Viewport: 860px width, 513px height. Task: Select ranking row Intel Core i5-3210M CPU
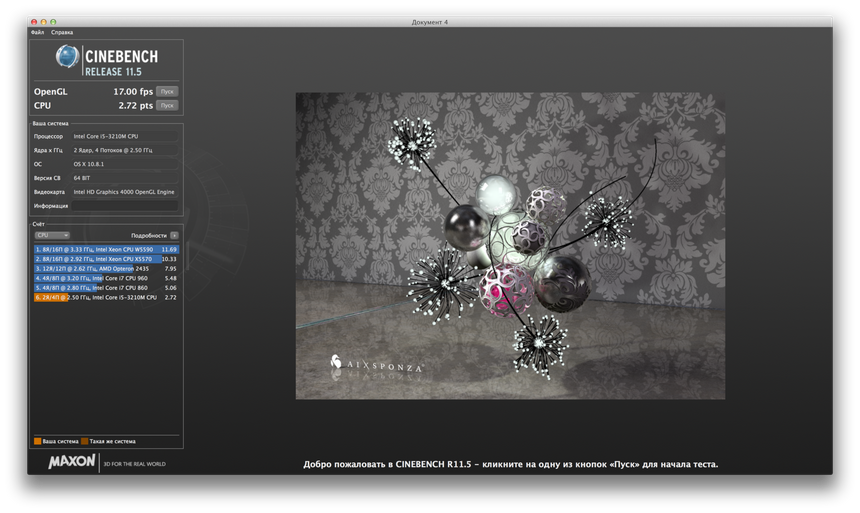(106, 297)
